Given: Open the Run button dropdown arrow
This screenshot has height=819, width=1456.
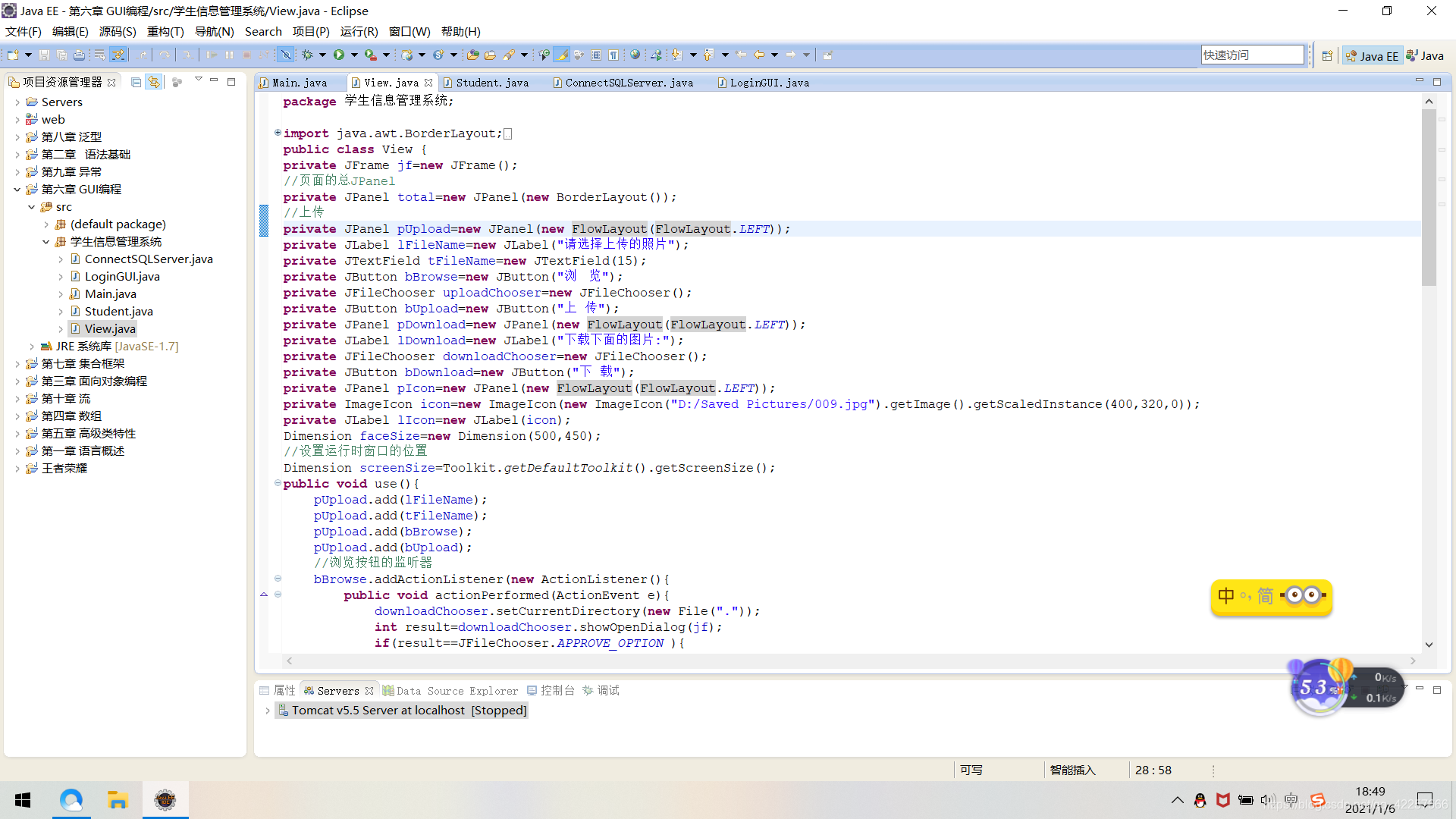Looking at the screenshot, I should pos(354,55).
